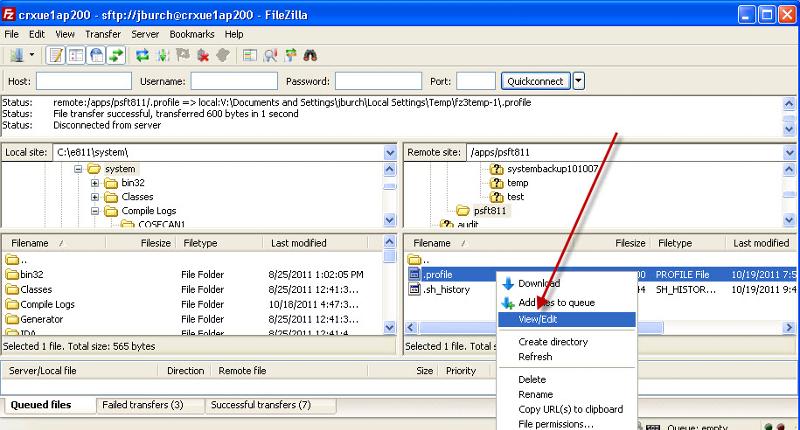Toggle the local directory tree view
800x430 pixels.
tap(76, 55)
